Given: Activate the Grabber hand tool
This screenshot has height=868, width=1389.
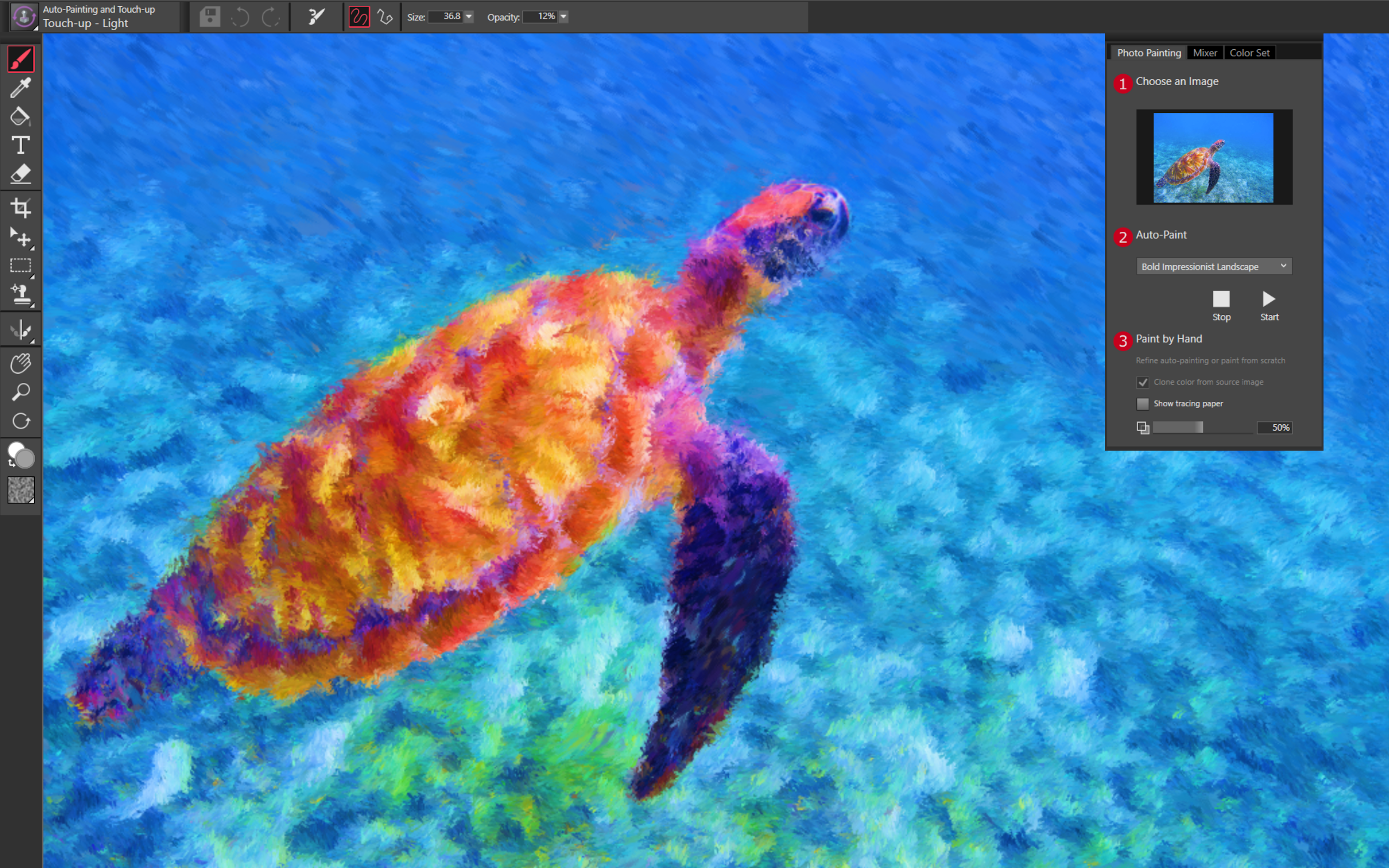Looking at the screenshot, I should click(22, 362).
